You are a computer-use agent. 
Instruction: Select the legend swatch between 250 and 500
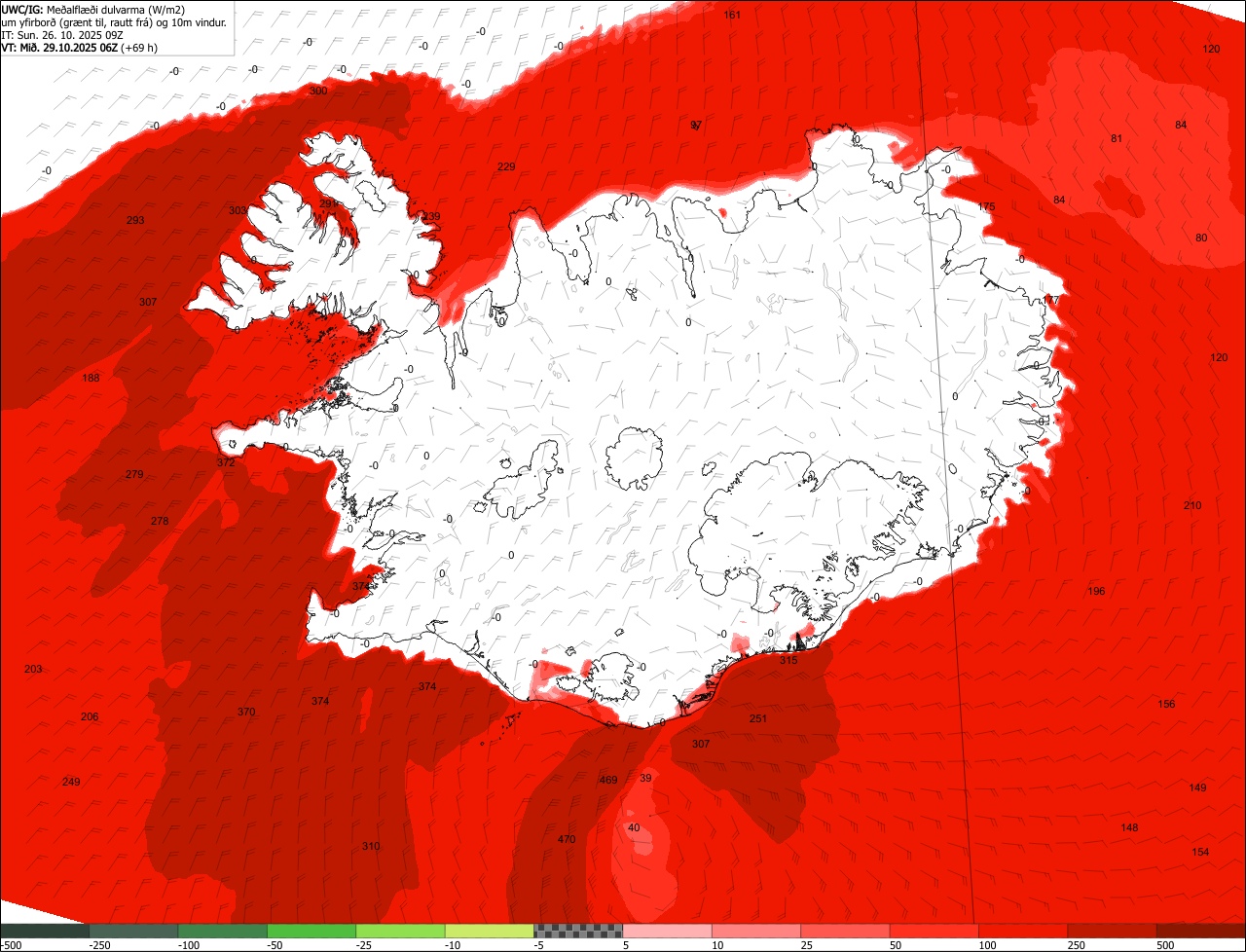pyautogui.click(x=1113, y=931)
